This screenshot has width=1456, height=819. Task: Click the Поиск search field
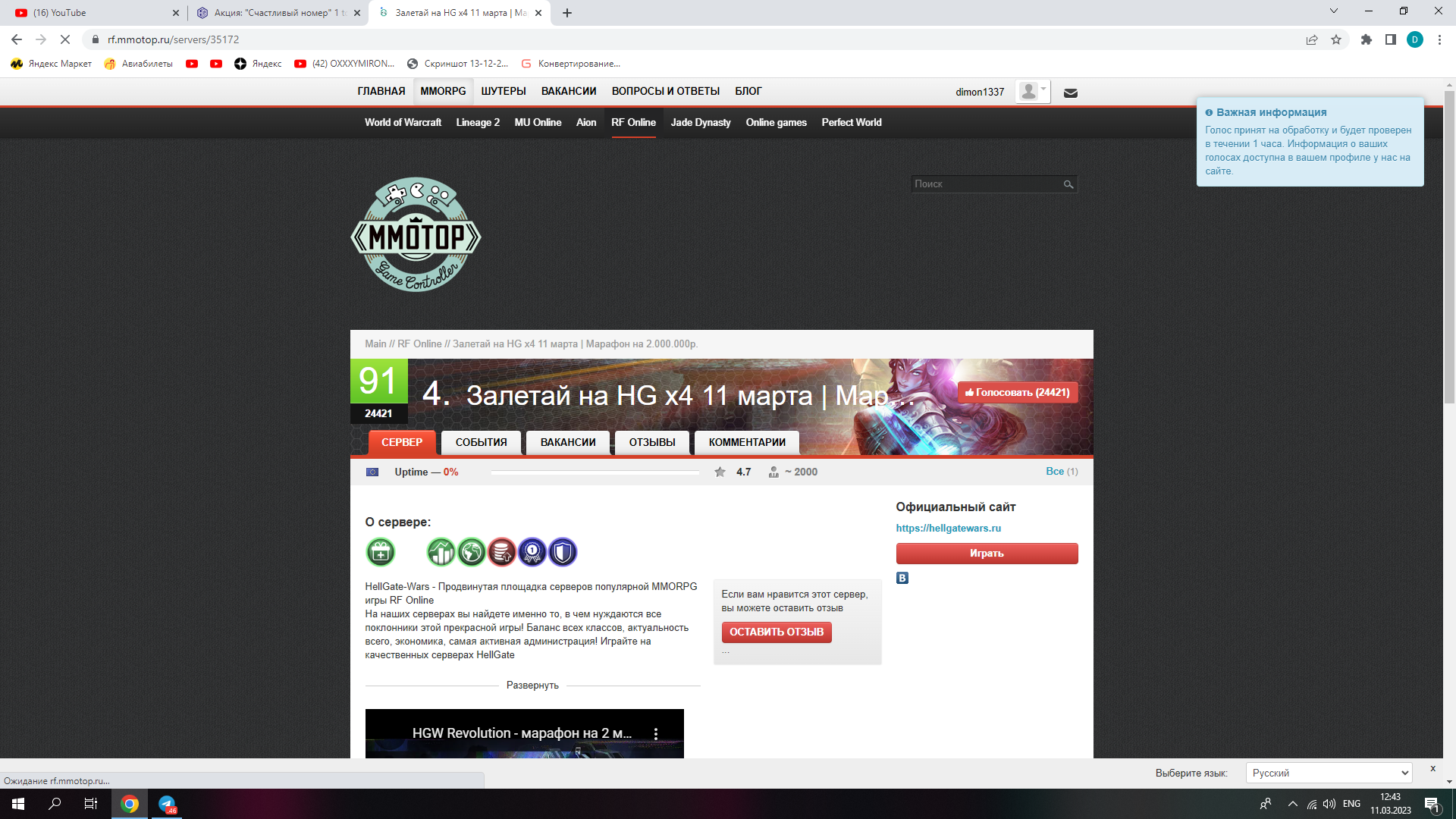pyautogui.click(x=986, y=184)
